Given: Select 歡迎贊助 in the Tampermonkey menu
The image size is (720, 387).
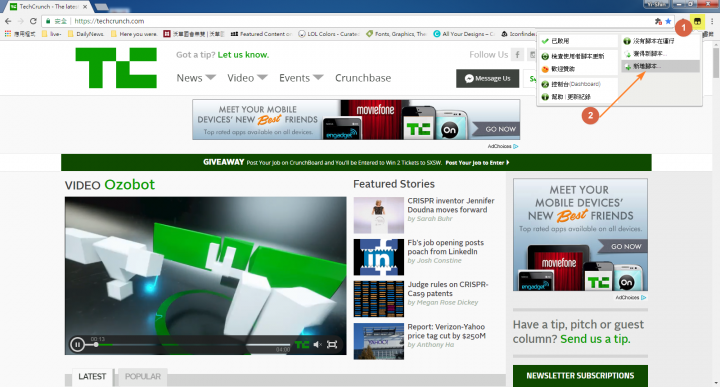Looking at the screenshot, I should (x=578, y=69).
